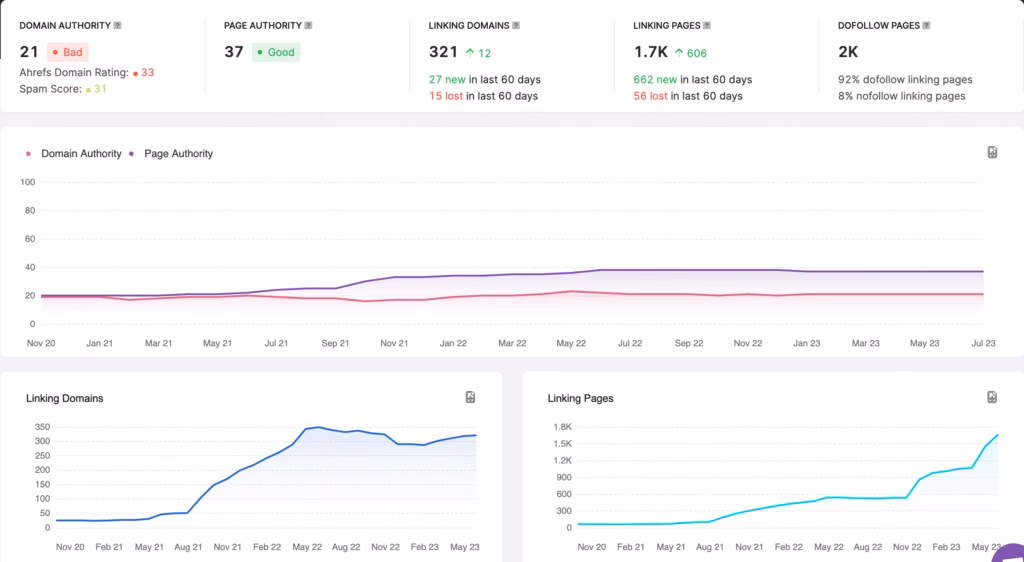The height and width of the screenshot is (562, 1024).
Task: Click the Page Authority help icon
Action: pyautogui.click(x=308, y=25)
